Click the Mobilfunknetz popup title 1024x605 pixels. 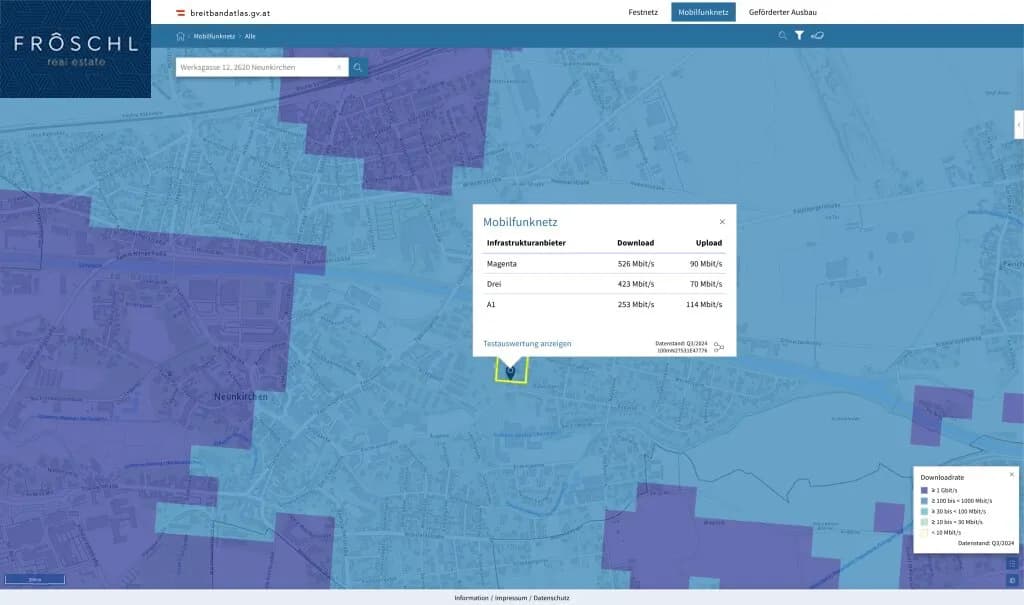coord(520,222)
